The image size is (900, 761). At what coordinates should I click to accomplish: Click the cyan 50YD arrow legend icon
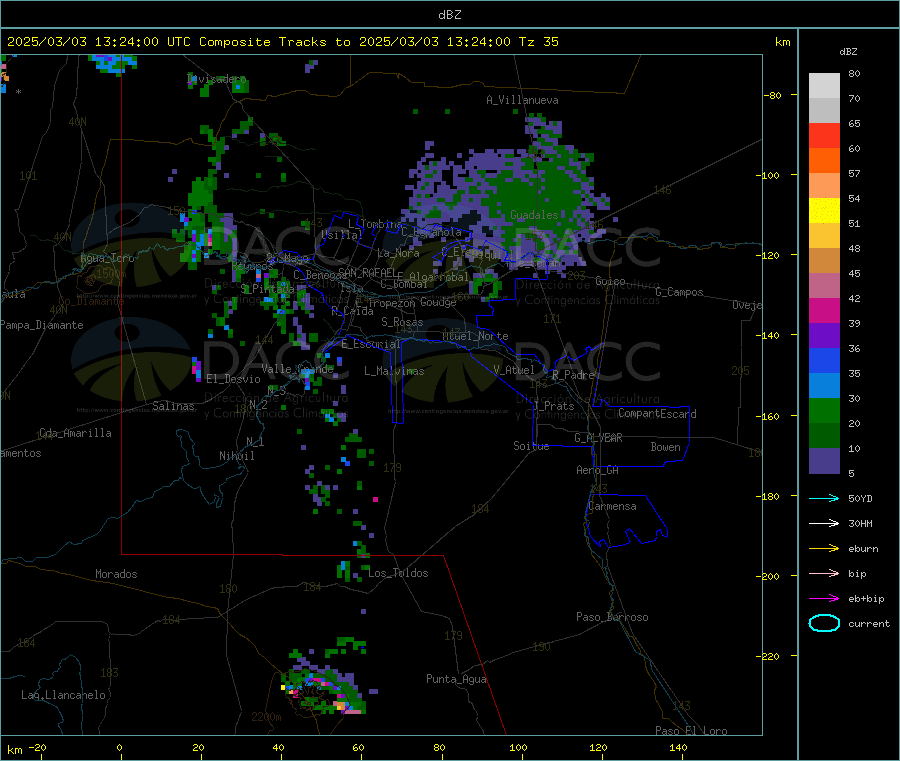coord(824,498)
